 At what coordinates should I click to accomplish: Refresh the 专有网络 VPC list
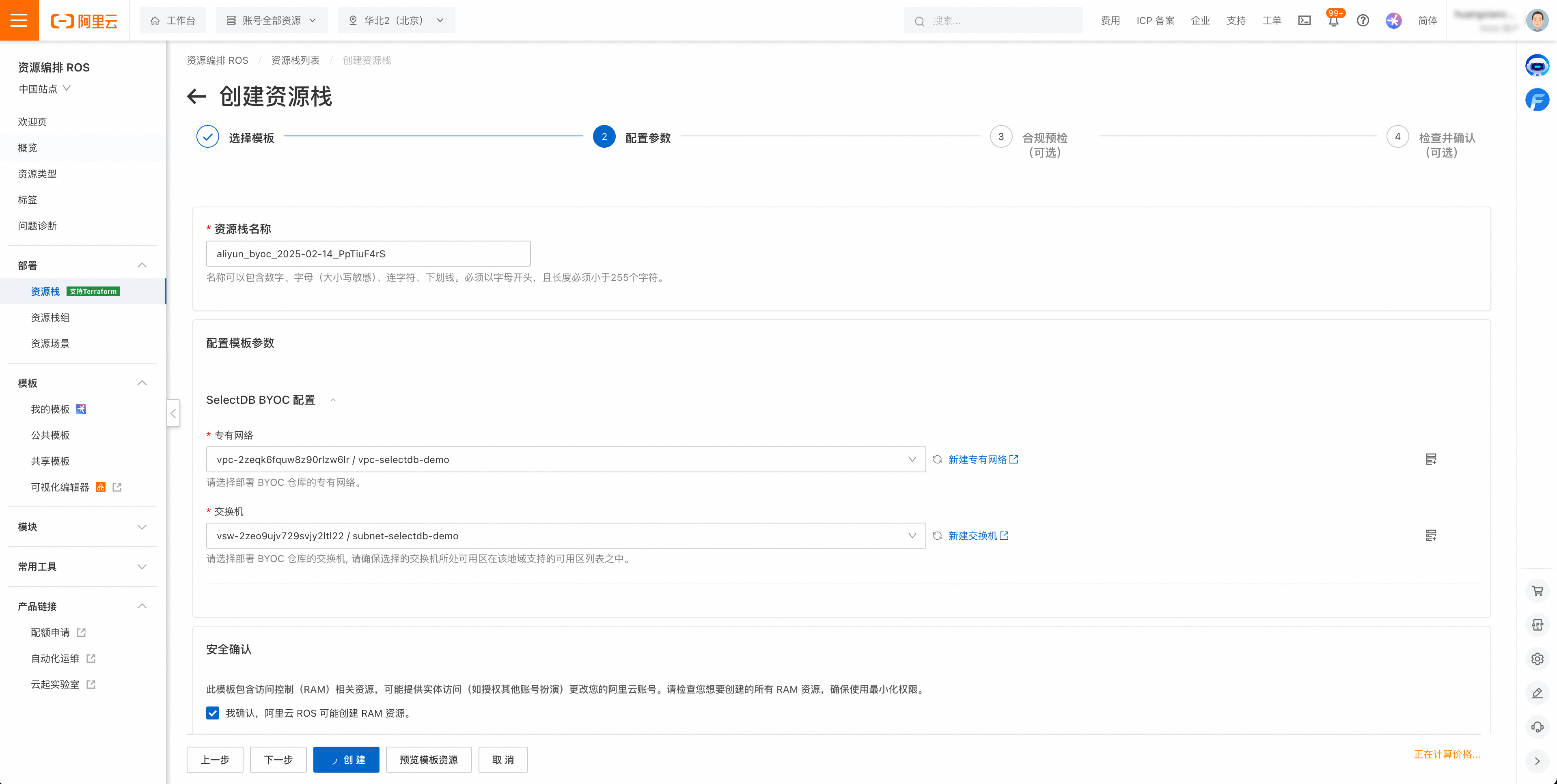click(937, 459)
